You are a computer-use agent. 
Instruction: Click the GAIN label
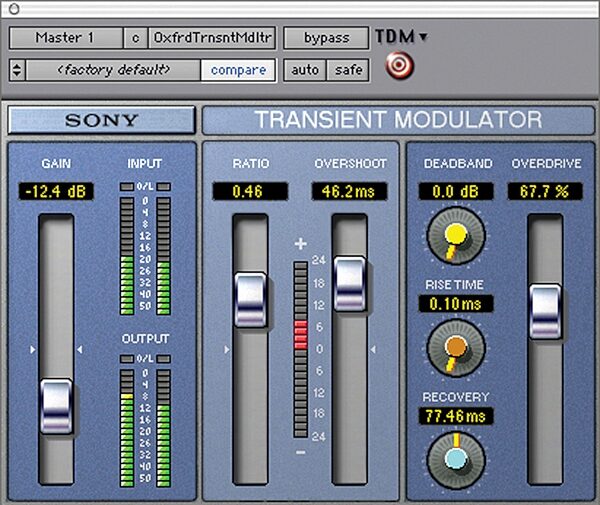pos(56,164)
